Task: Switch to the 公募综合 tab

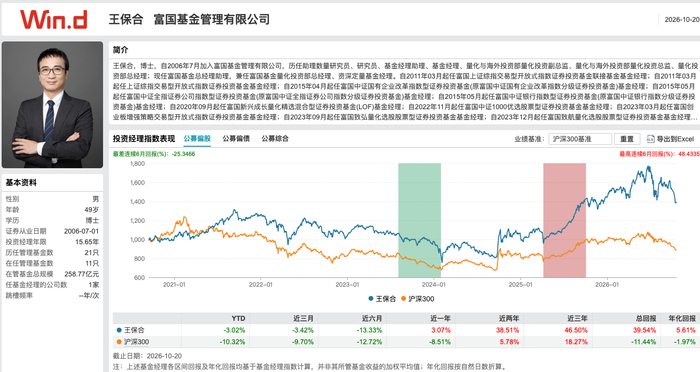Action: click(x=275, y=138)
